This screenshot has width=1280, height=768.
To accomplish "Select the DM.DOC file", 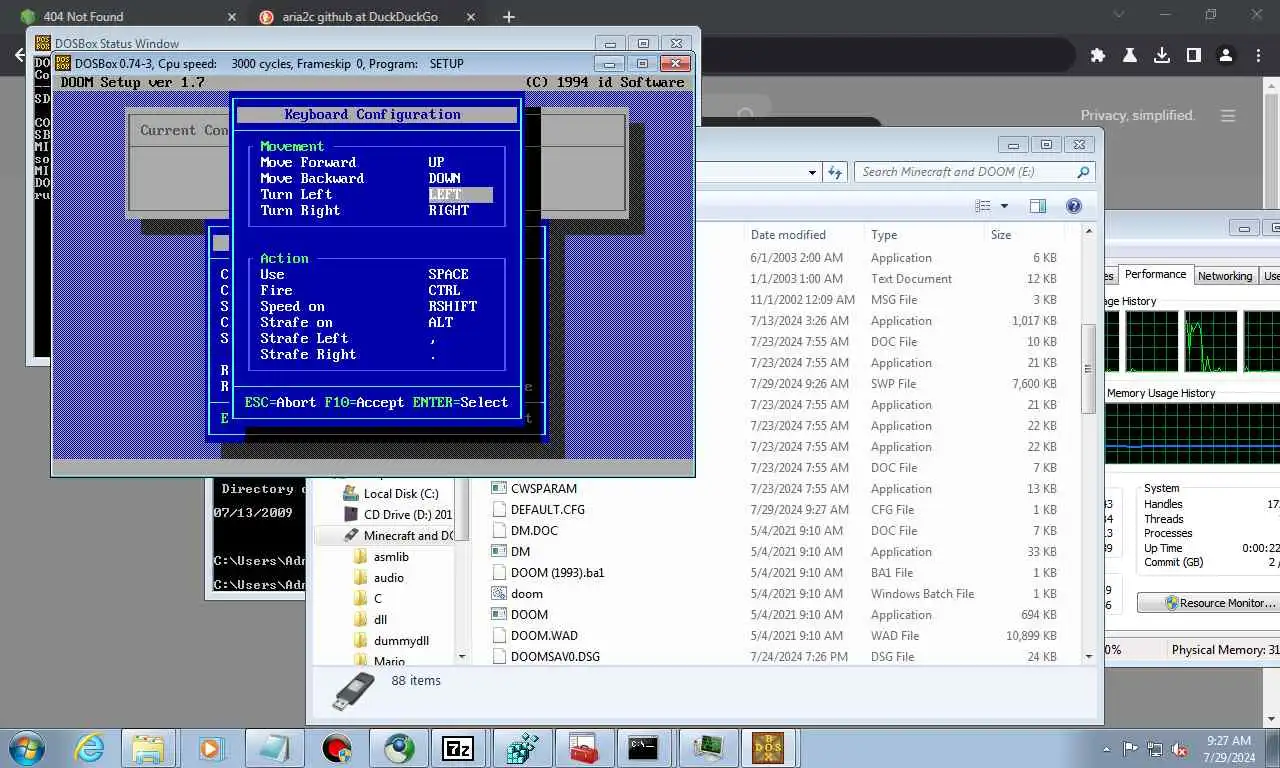I will coord(534,531).
